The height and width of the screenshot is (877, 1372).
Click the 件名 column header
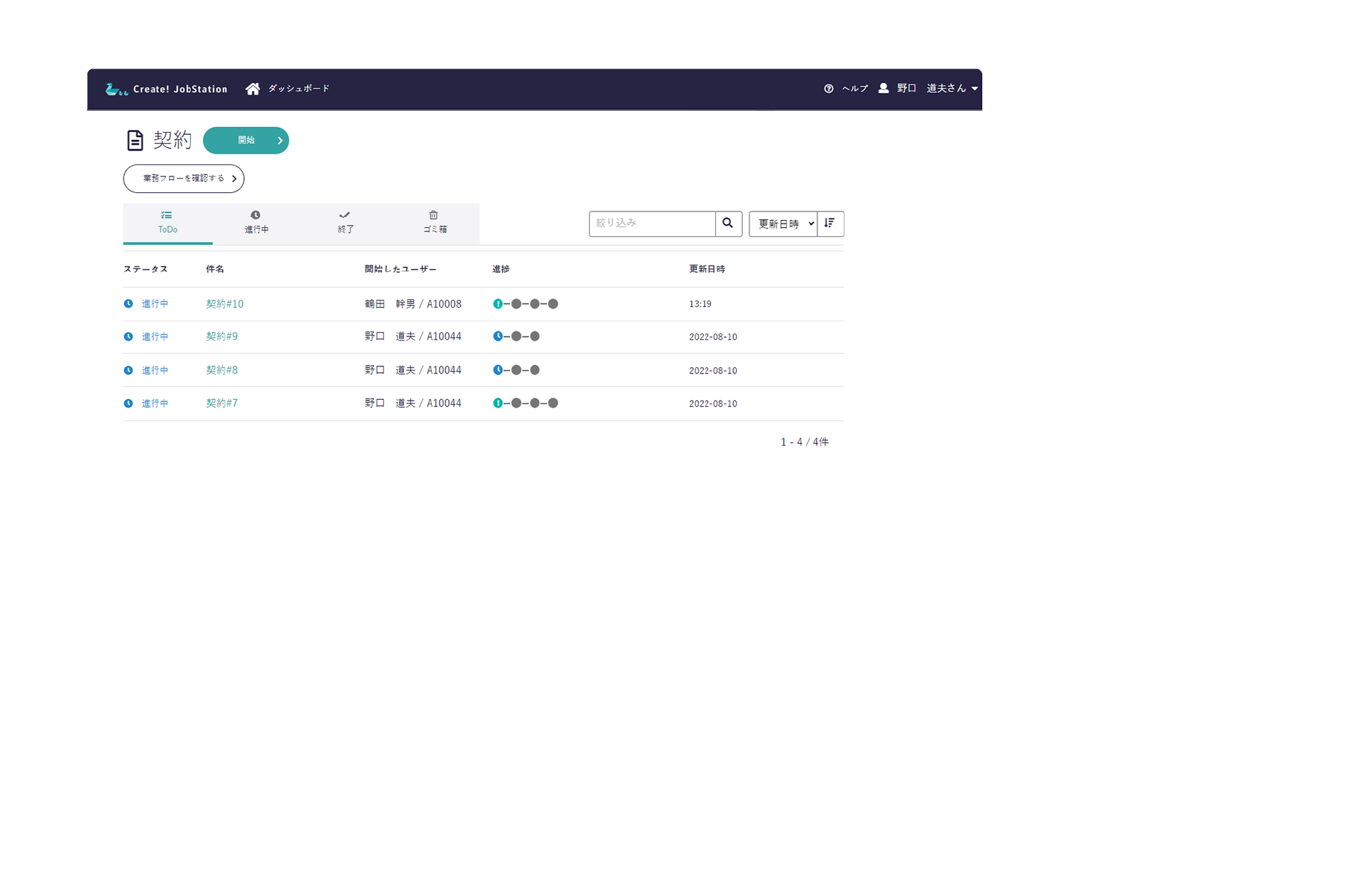(215, 269)
